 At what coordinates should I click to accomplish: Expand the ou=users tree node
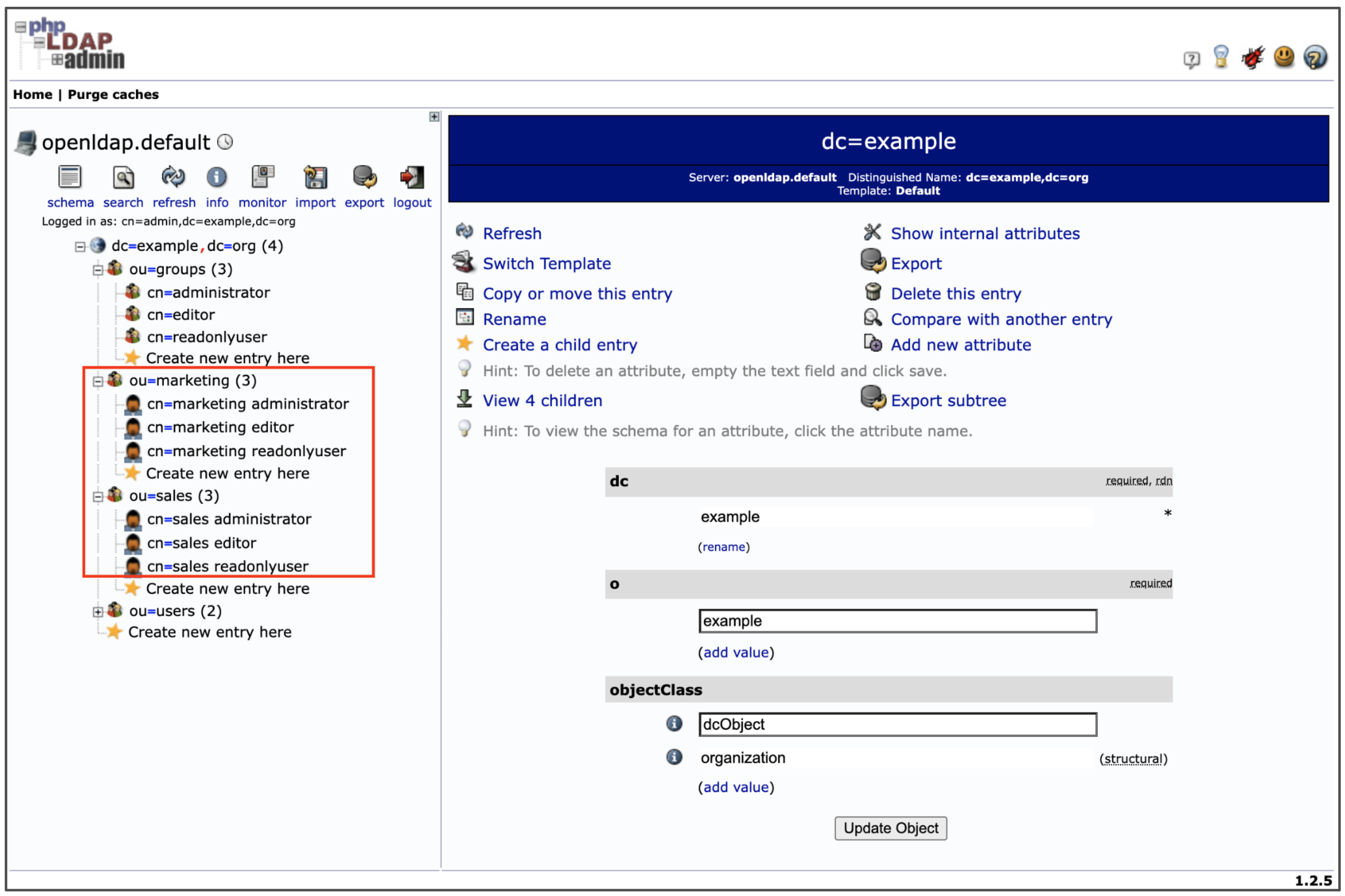pos(98,612)
